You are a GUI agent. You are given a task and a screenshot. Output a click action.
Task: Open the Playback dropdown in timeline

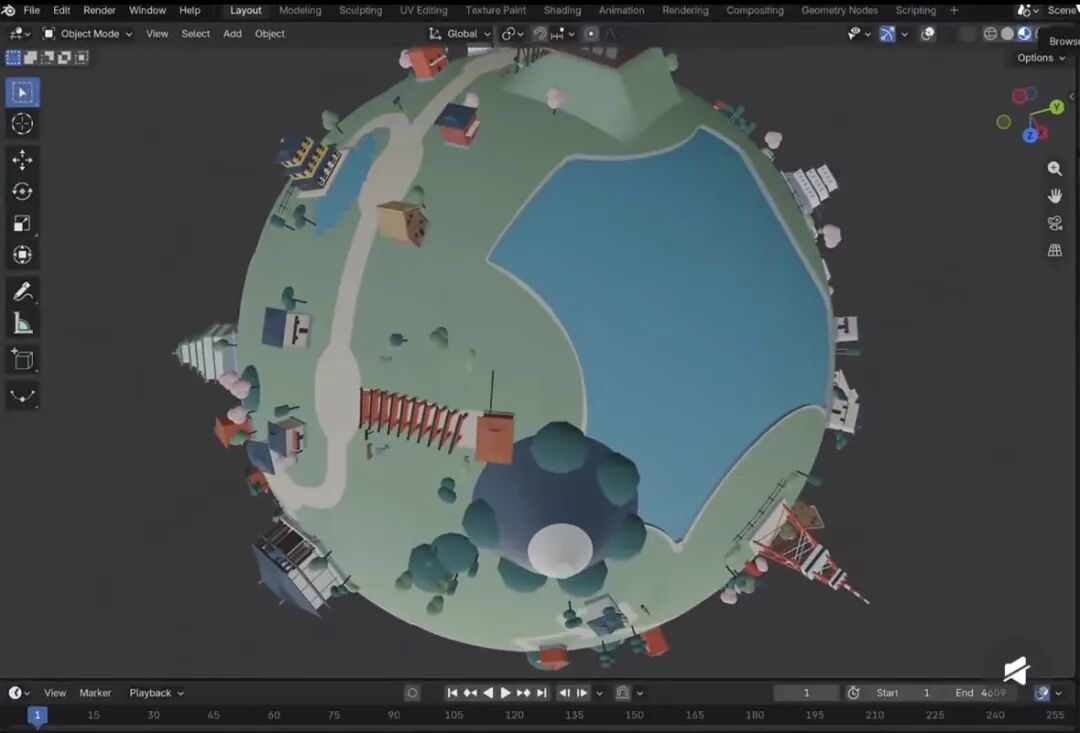tap(156, 693)
